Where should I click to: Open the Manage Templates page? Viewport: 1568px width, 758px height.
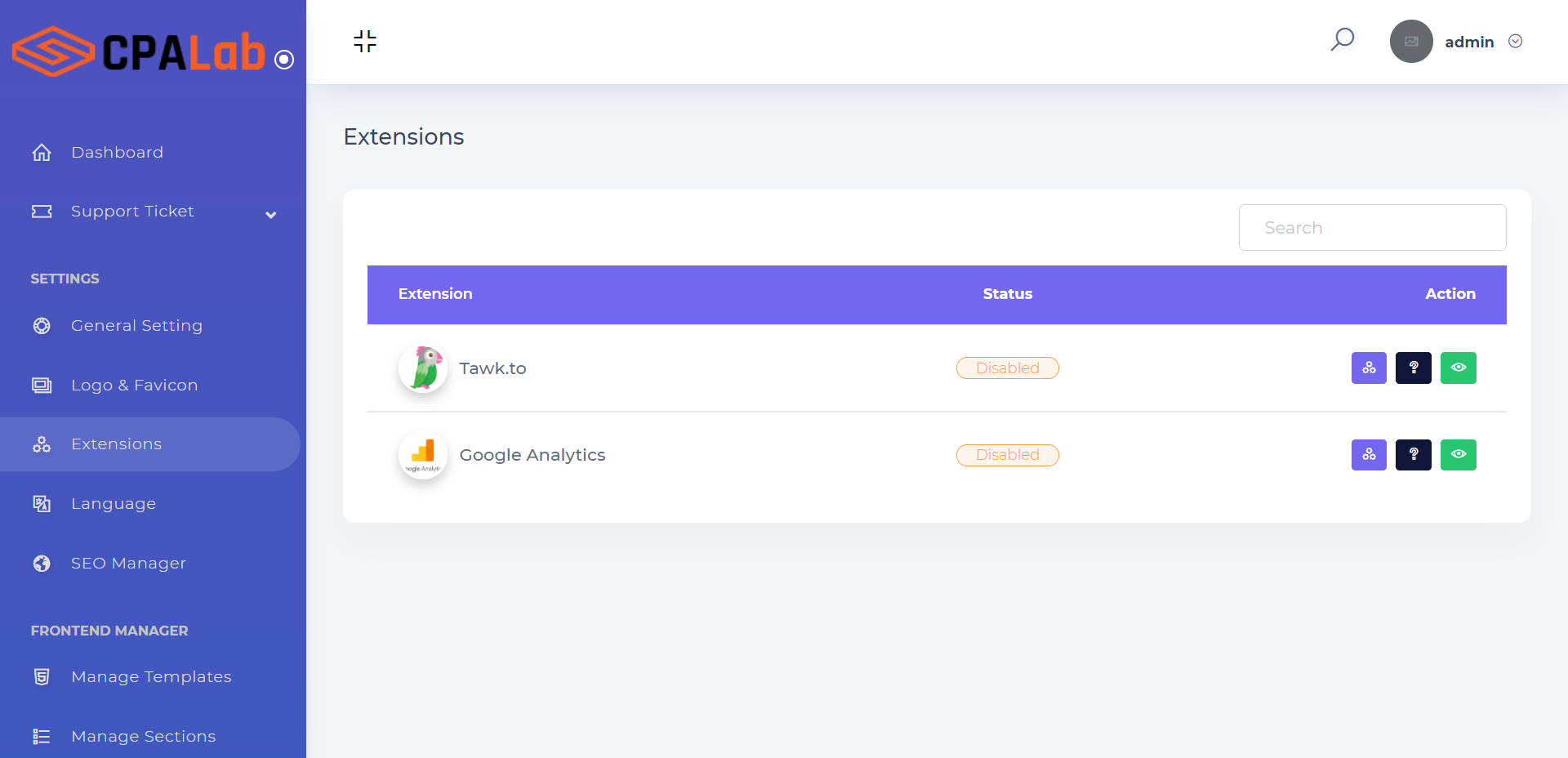click(x=151, y=677)
